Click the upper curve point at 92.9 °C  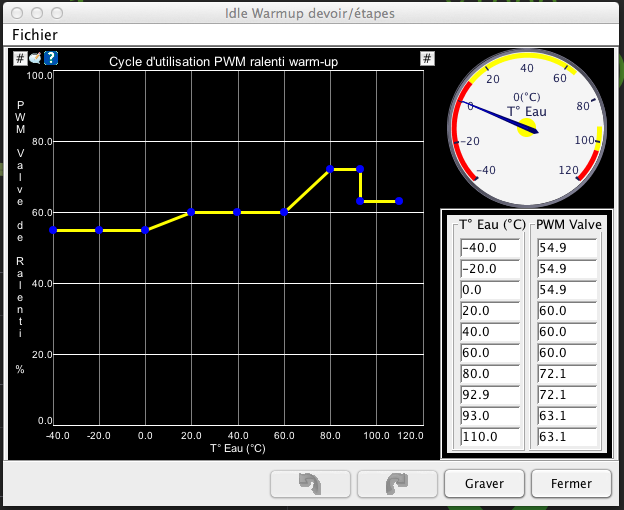coord(360,169)
